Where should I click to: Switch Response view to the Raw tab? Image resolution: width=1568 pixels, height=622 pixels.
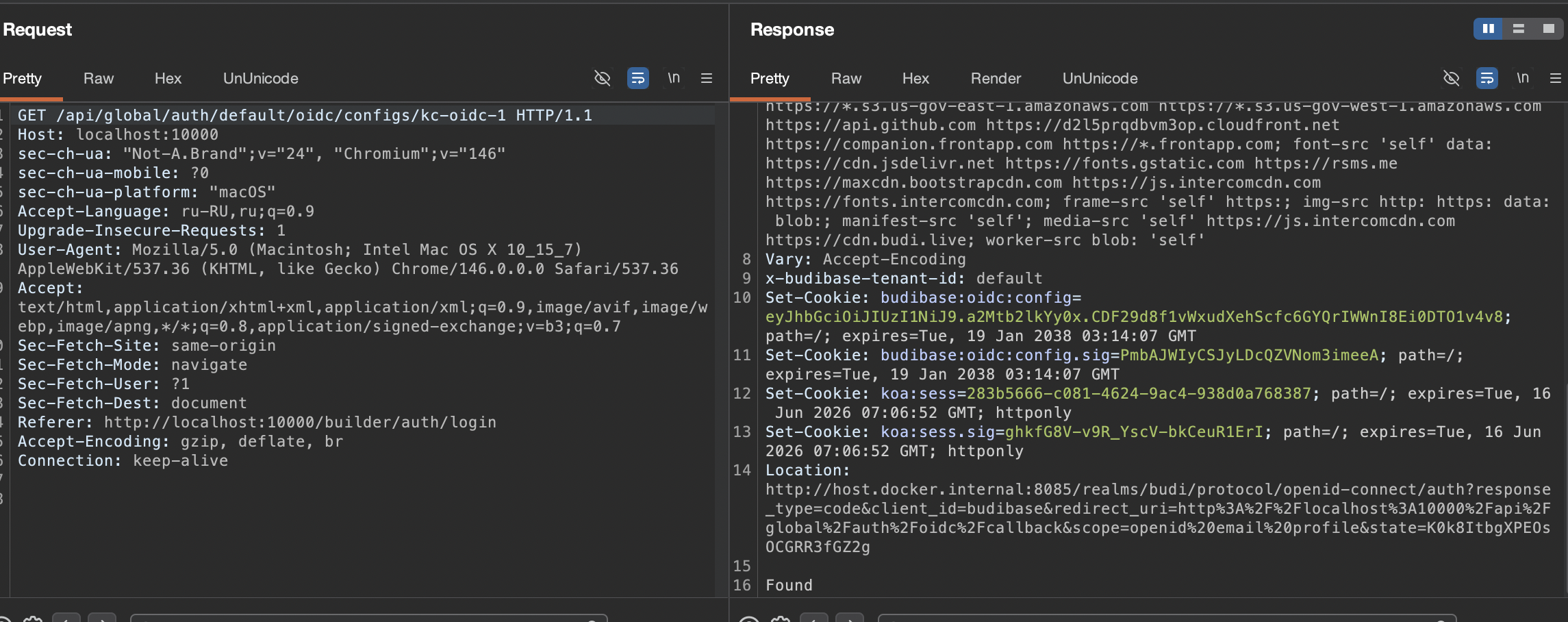(x=846, y=78)
